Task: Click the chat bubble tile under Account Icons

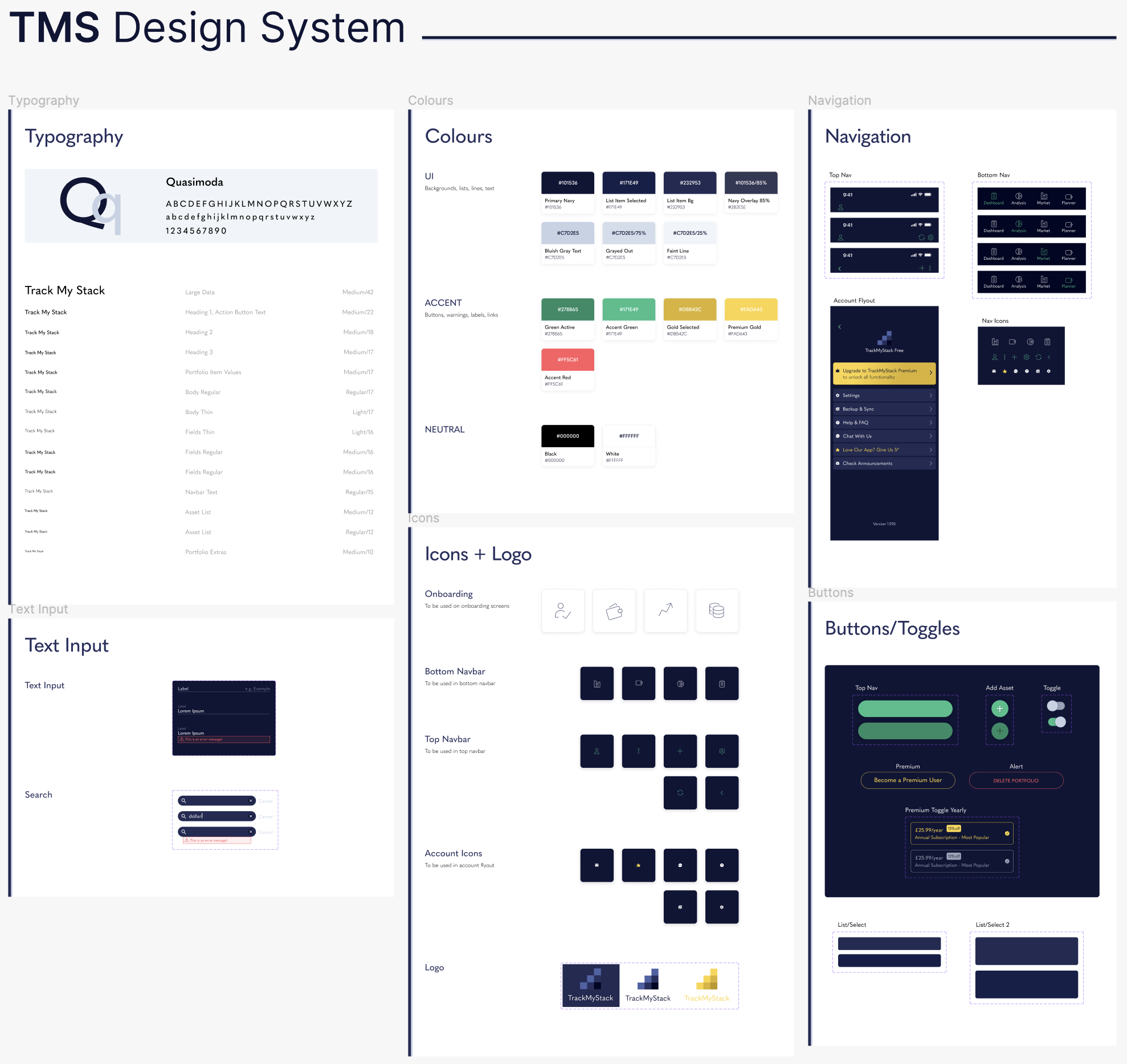Action: coord(680,865)
